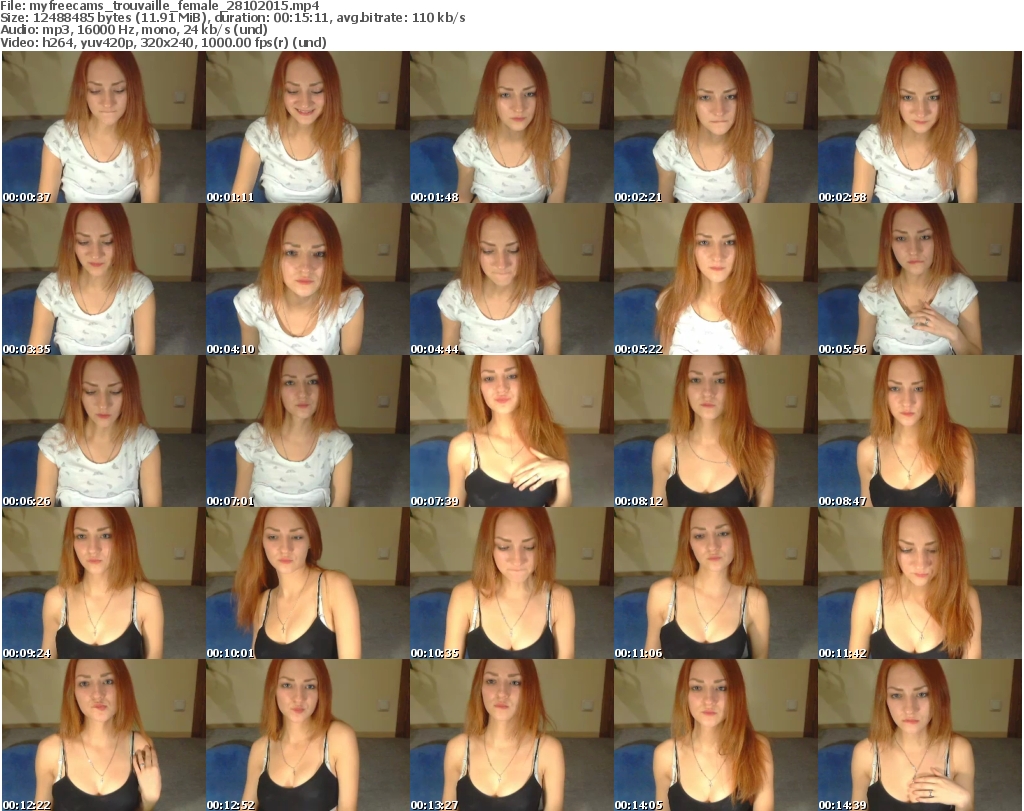Open the frame stamped 00:04:10
Image resolution: width=1024 pixels, height=811 pixels.
coord(307,279)
